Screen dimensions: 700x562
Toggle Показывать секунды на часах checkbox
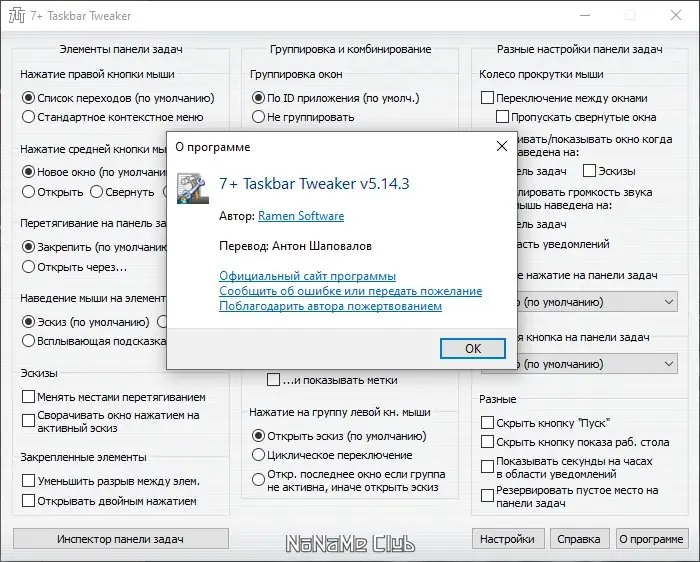click(x=487, y=467)
